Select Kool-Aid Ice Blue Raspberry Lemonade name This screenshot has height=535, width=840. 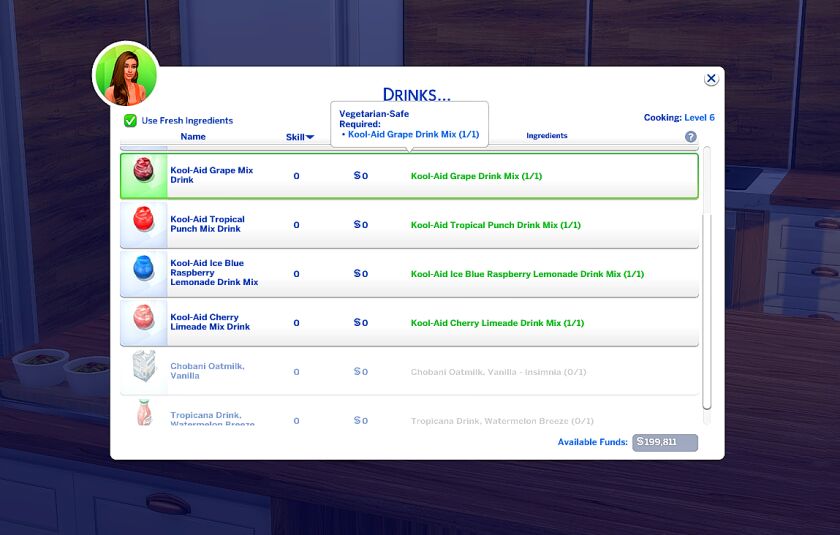point(214,273)
